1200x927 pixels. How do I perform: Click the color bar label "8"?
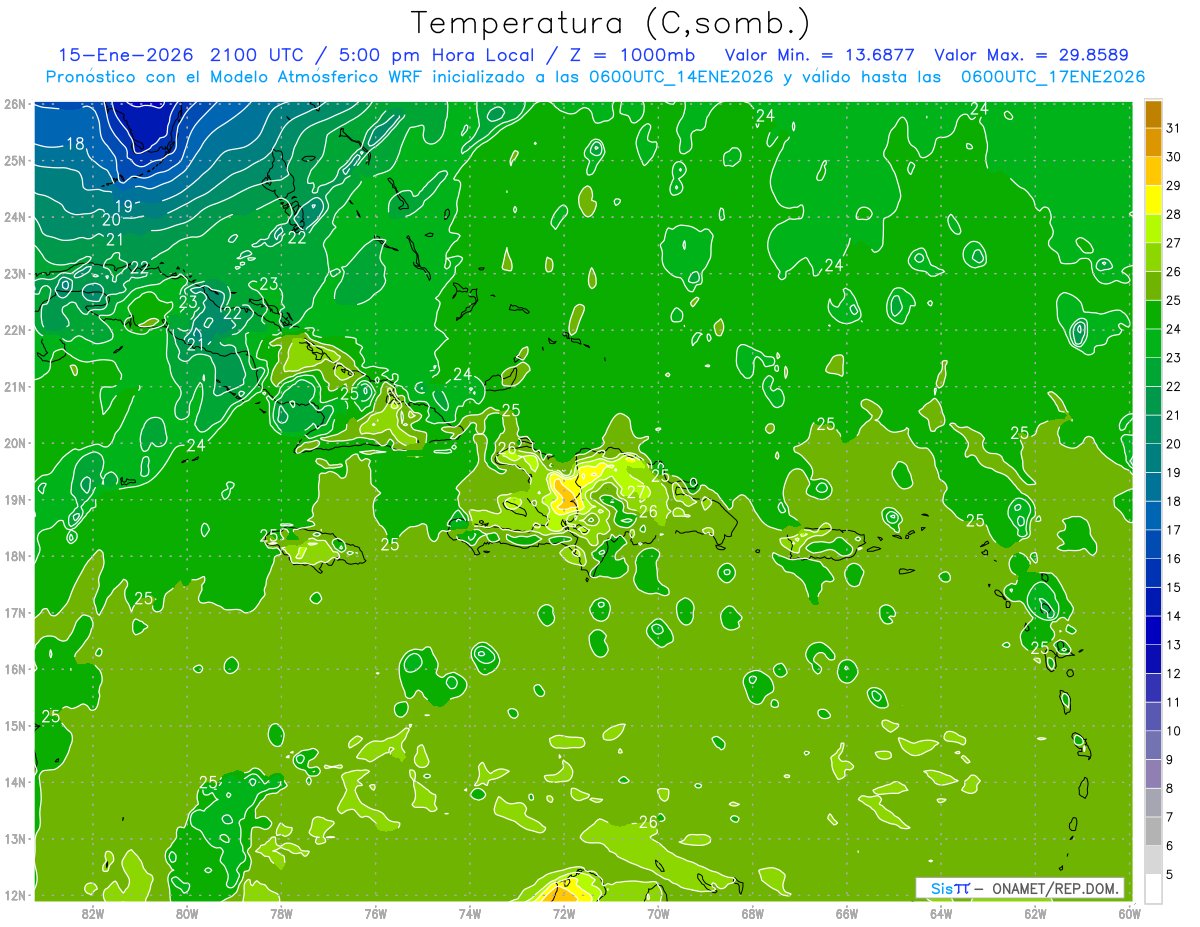[x=1170, y=789]
